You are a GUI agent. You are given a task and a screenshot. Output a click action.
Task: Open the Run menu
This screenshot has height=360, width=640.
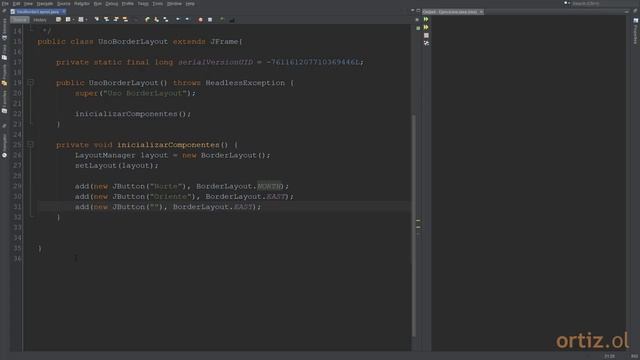[98, 4]
